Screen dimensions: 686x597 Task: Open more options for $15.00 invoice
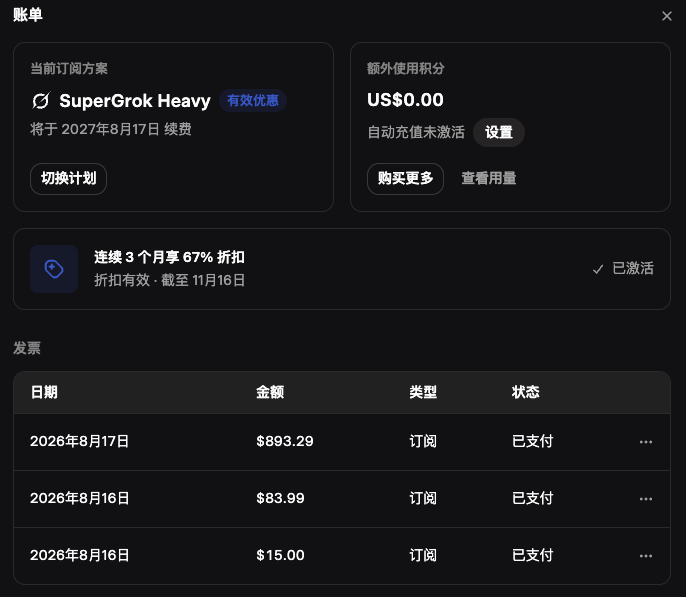646,556
